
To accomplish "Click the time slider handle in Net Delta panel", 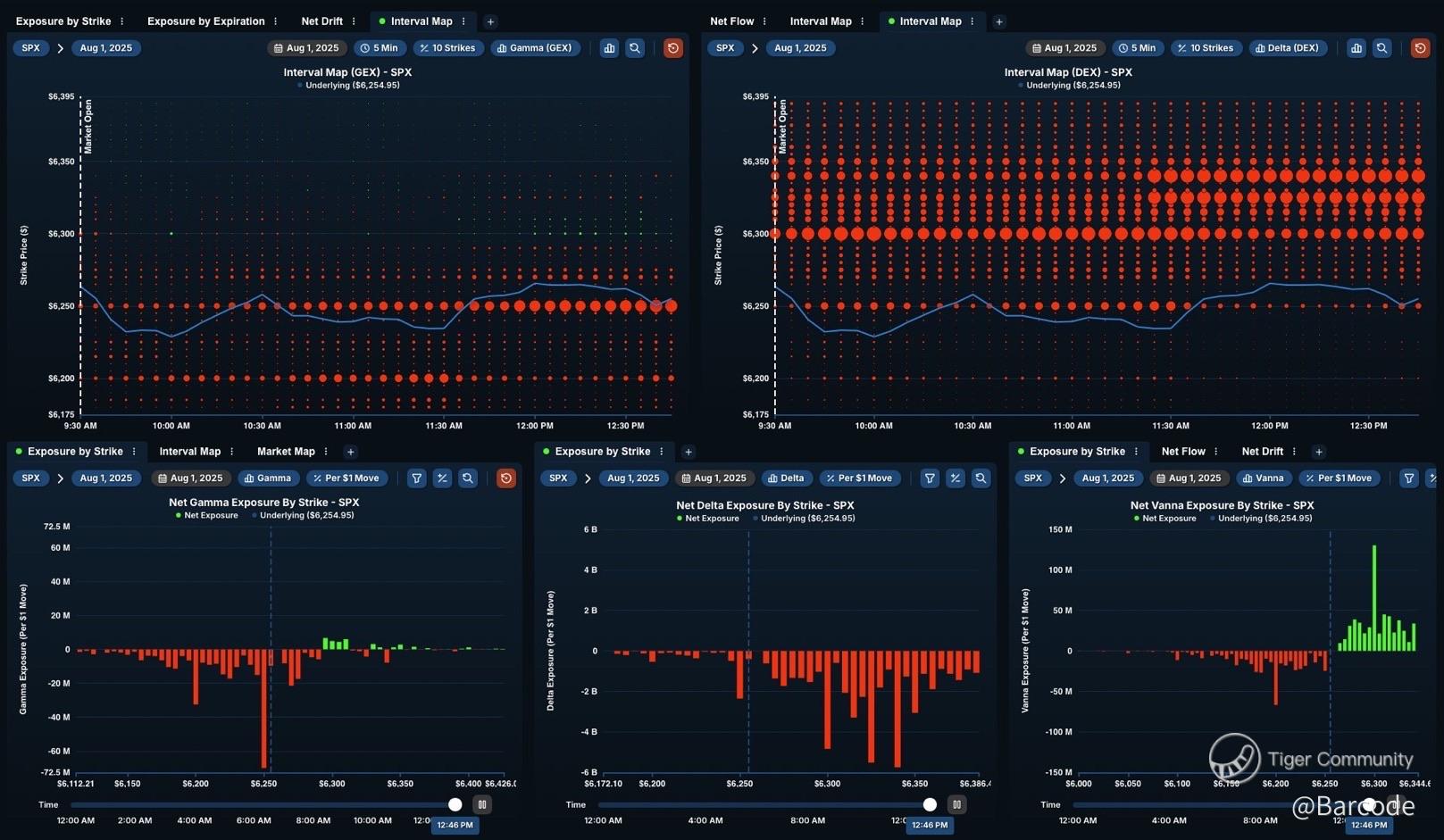I will coord(930,804).
